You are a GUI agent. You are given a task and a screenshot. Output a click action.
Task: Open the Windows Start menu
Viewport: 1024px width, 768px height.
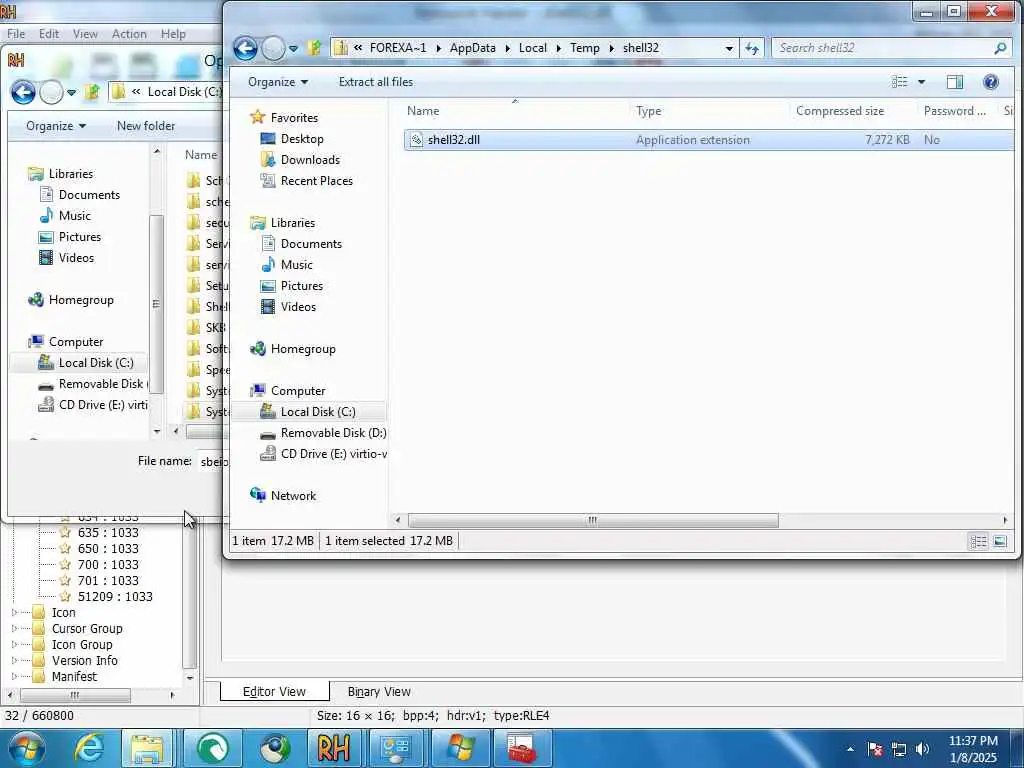pyautogui.click(x=25, y=748)
